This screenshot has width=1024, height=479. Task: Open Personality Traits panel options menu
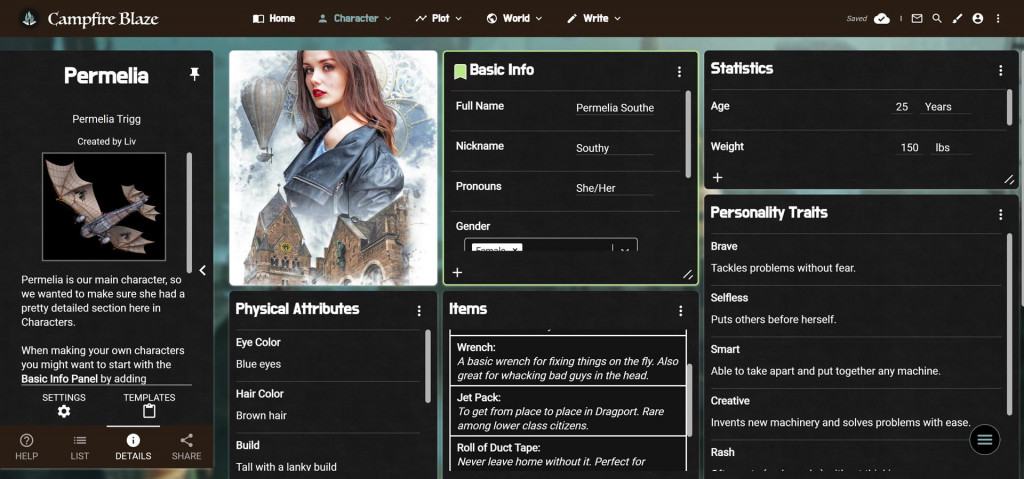point(1000,214)
